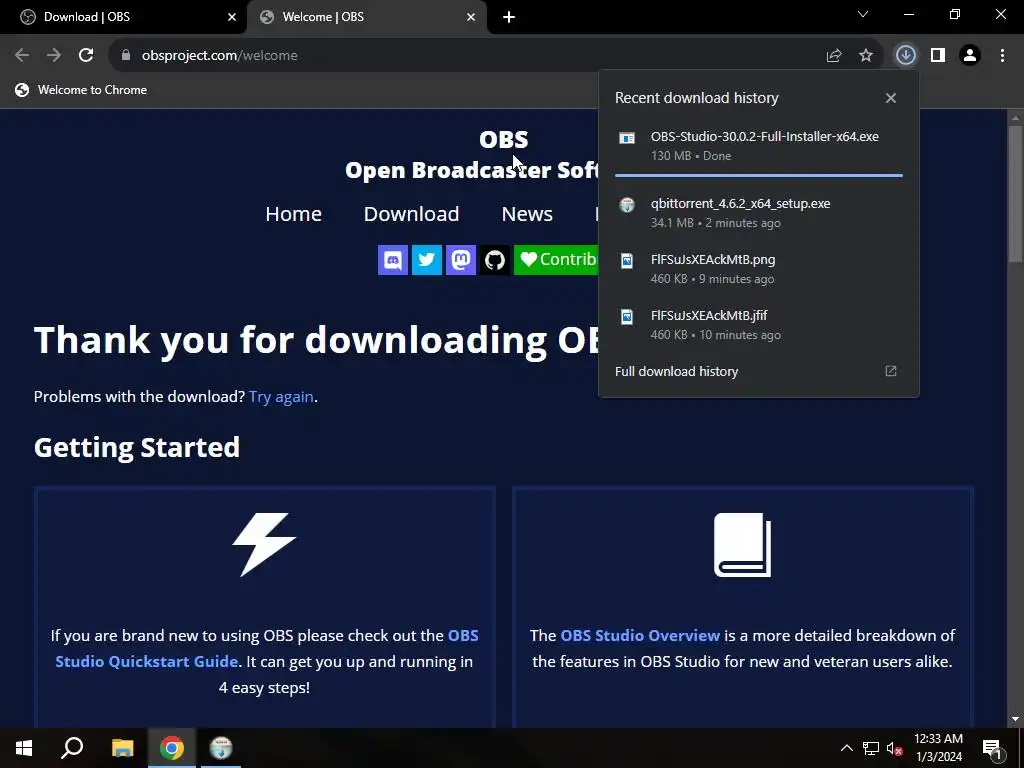Switch to the Download | OBS tab
The width and height of the screenshot is (1024, 768).
(123, 17)
